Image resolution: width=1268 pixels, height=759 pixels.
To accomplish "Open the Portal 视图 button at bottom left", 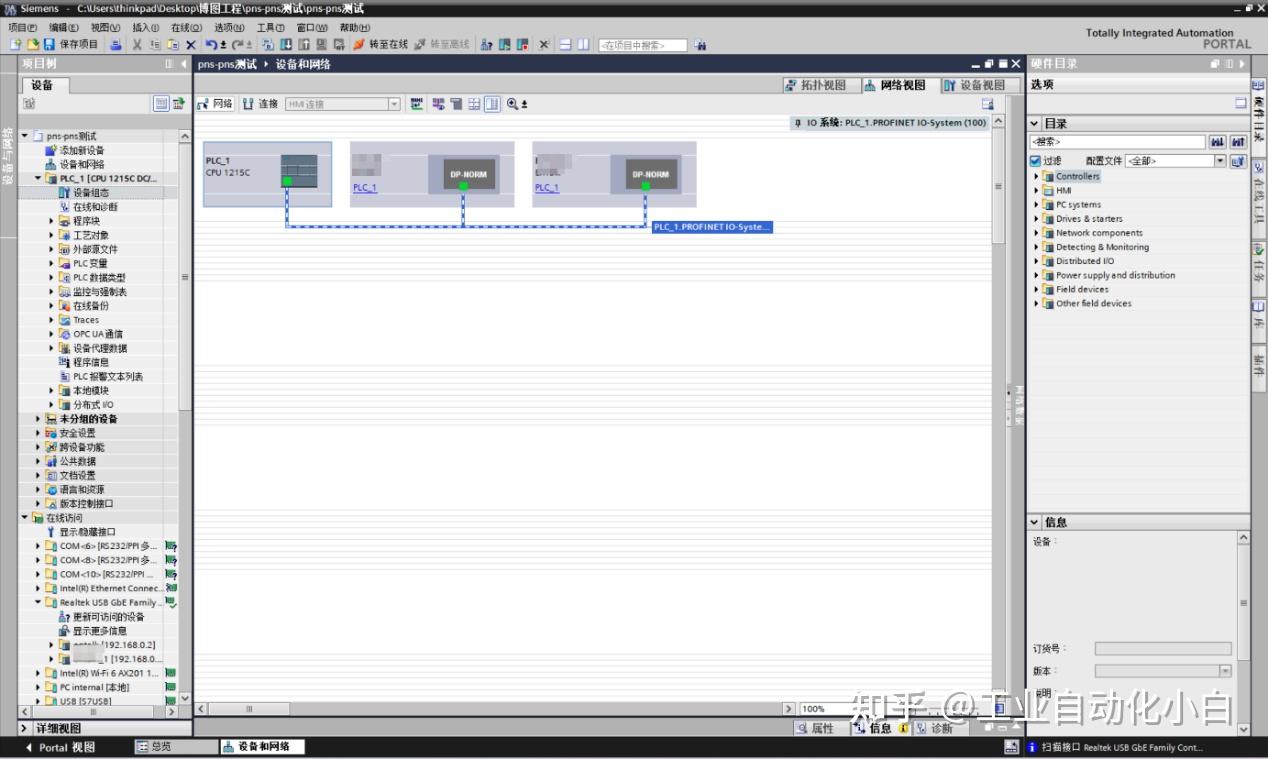I will click(60, 747).
